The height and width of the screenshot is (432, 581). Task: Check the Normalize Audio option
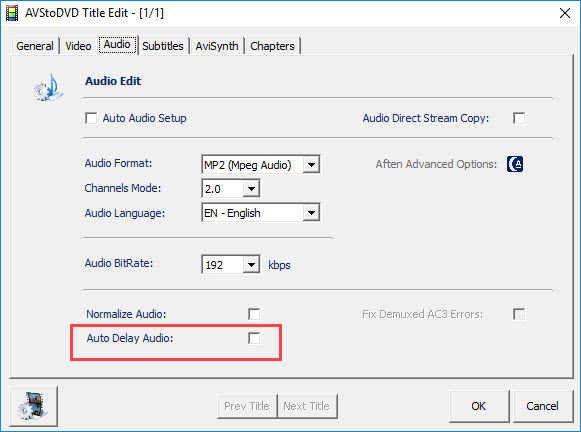coord(254,314)
